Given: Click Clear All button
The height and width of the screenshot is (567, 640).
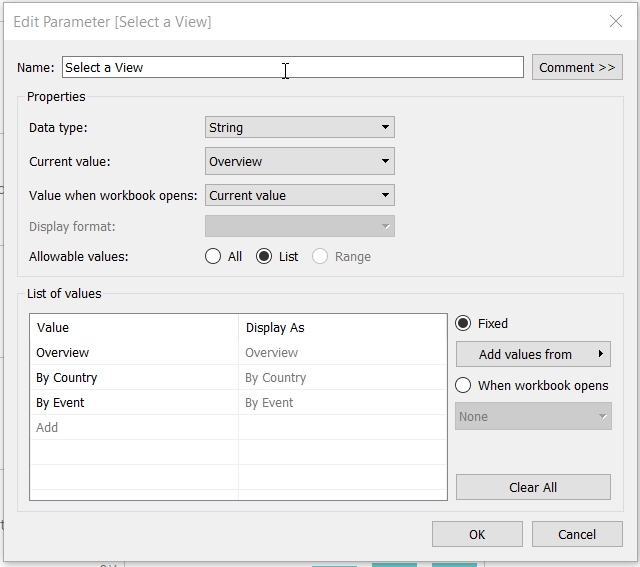Looking at the screenshot, I should pos(533,487).
